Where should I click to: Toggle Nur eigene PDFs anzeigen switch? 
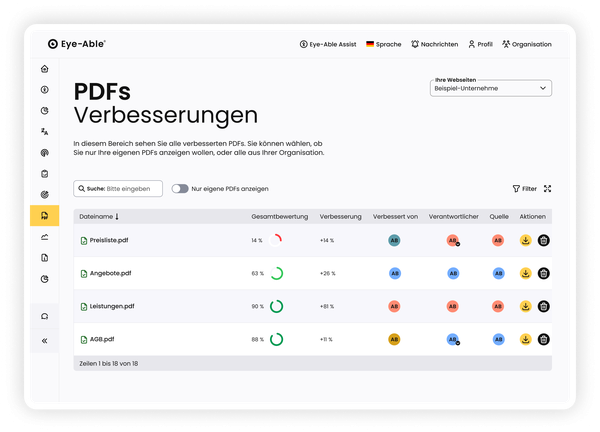pos(180,189)
